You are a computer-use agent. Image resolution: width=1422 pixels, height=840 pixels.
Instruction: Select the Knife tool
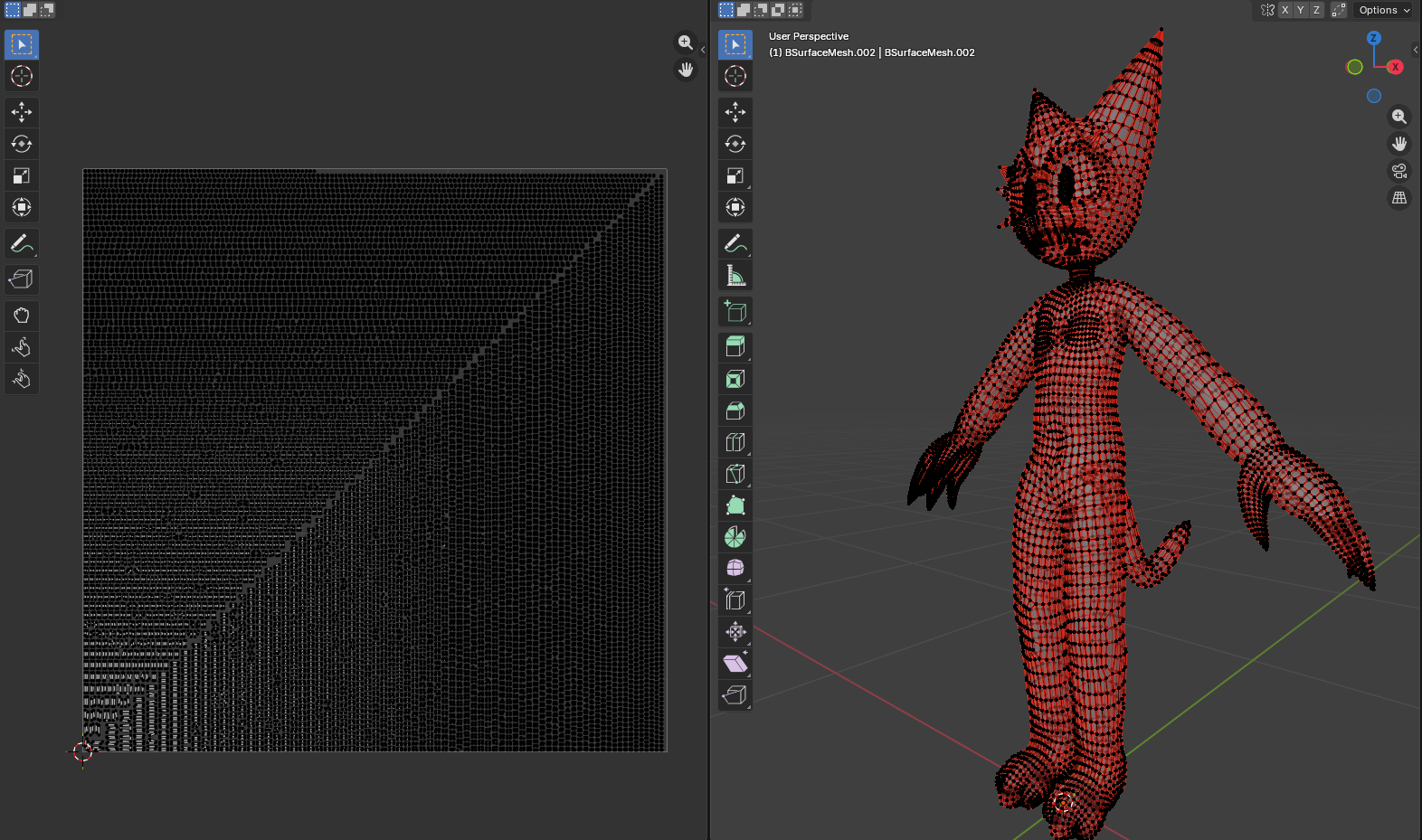pos(735,474)
